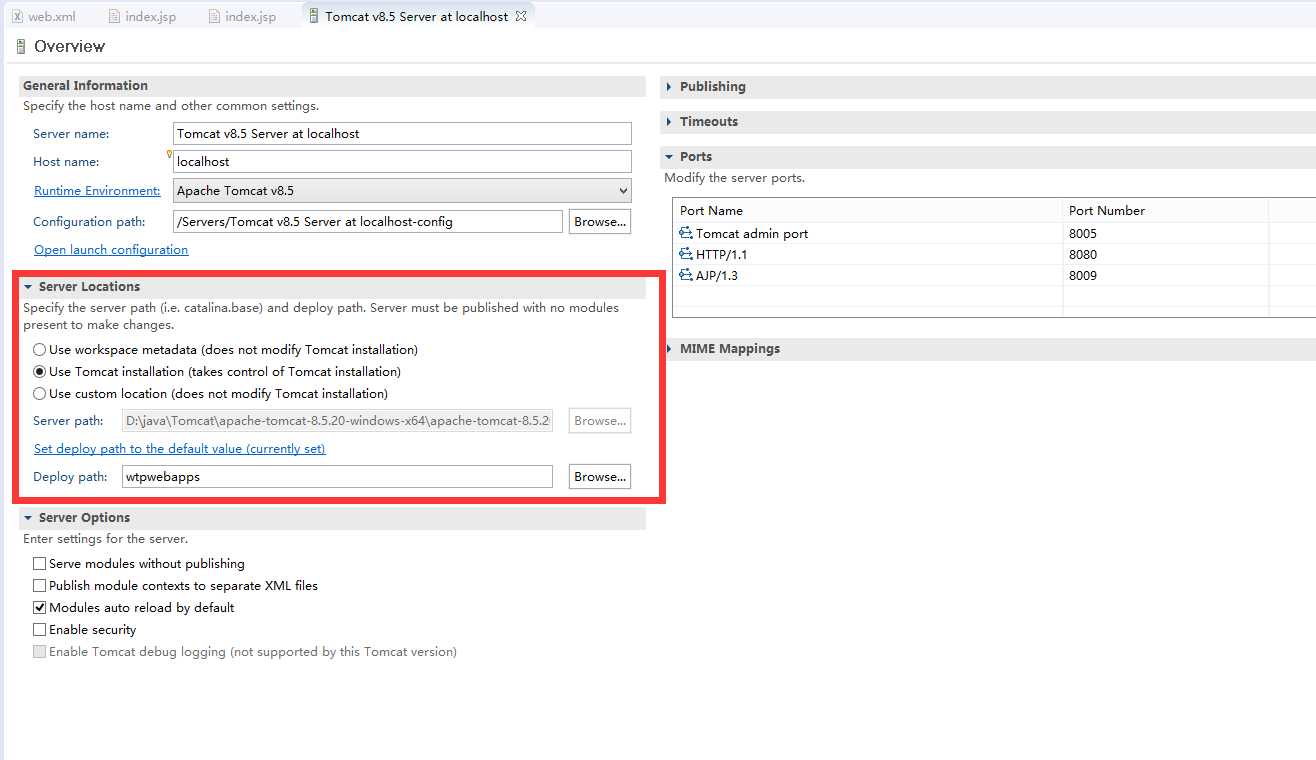The image size is (1316, 760).
Task: Edit the Configuration path field
Action: (x=368, y=221)
